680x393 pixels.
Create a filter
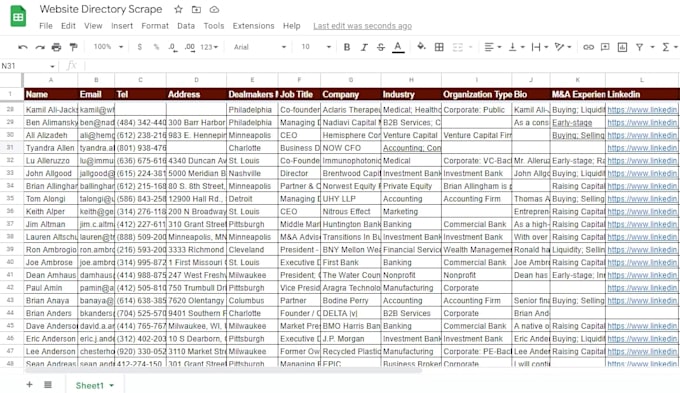[639, 47]
